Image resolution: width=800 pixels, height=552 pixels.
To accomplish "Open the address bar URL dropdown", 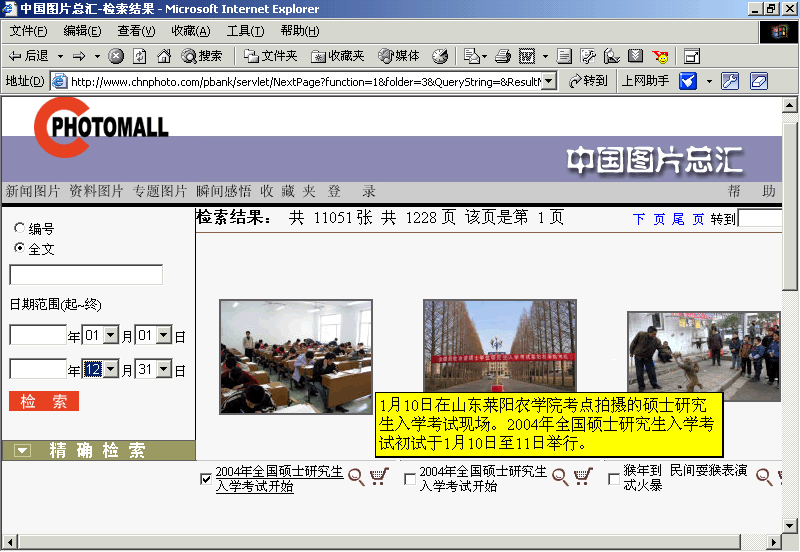I will [548, 81].
